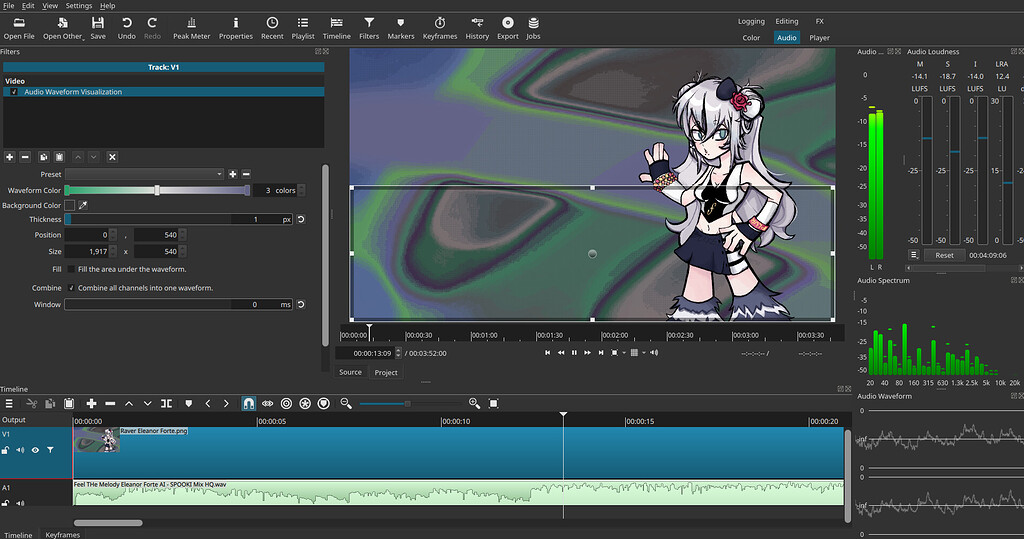The height and width of the screenshot is (539, 1024).
Task: Click the Background Color swatch
Action: (x=70, y=205)
